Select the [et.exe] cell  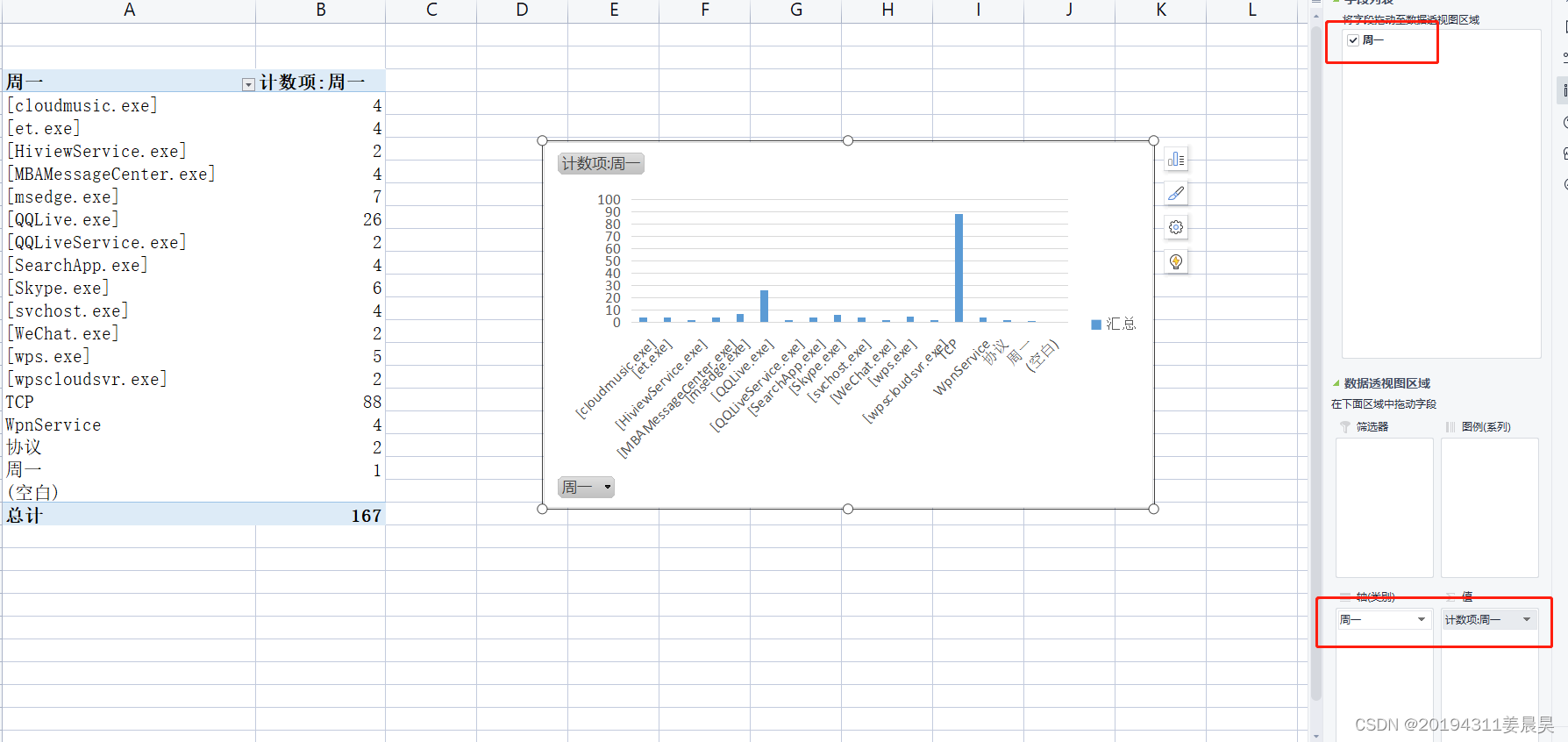(x=129, y=128)
